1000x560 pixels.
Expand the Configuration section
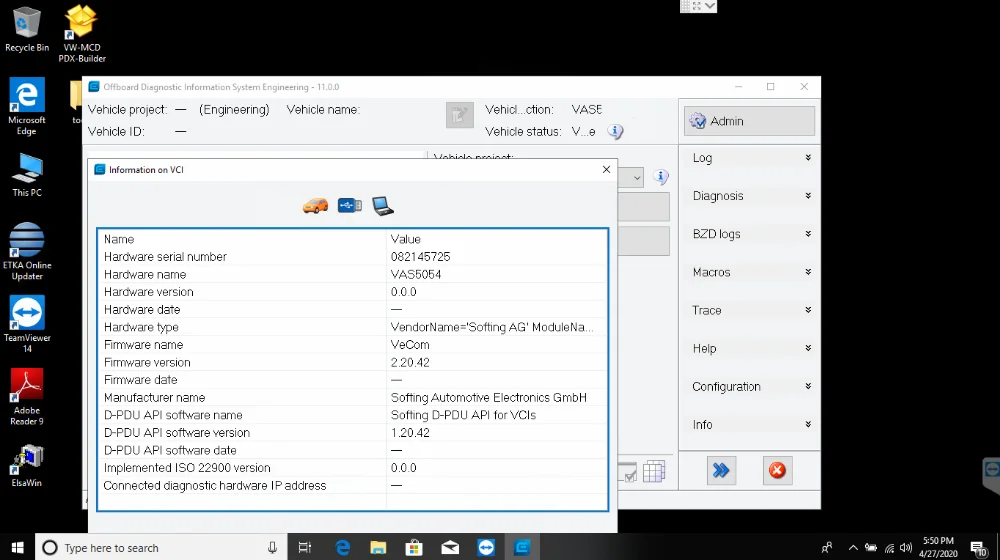pyautogui.click(x=749, y=387)
